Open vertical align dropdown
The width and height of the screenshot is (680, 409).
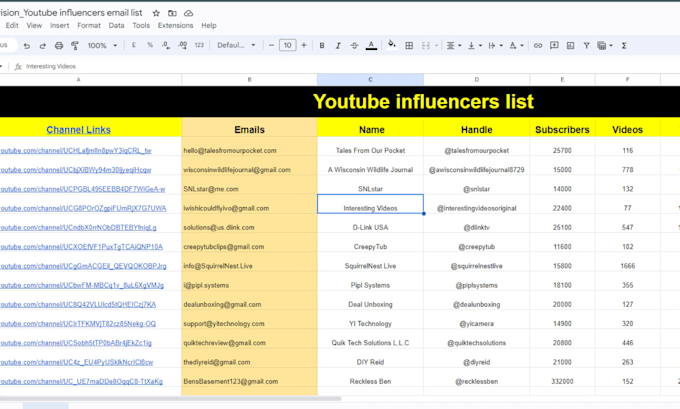(475, 46)
